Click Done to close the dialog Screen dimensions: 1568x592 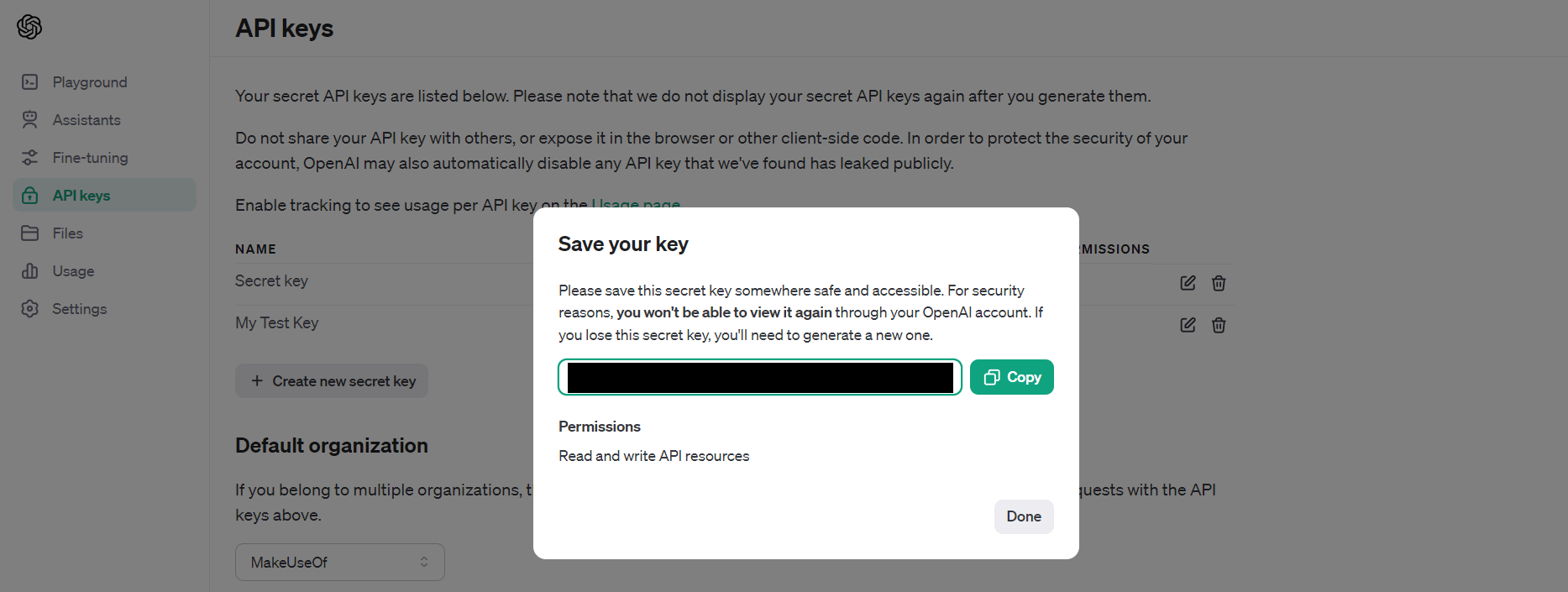coord(1023,516)
